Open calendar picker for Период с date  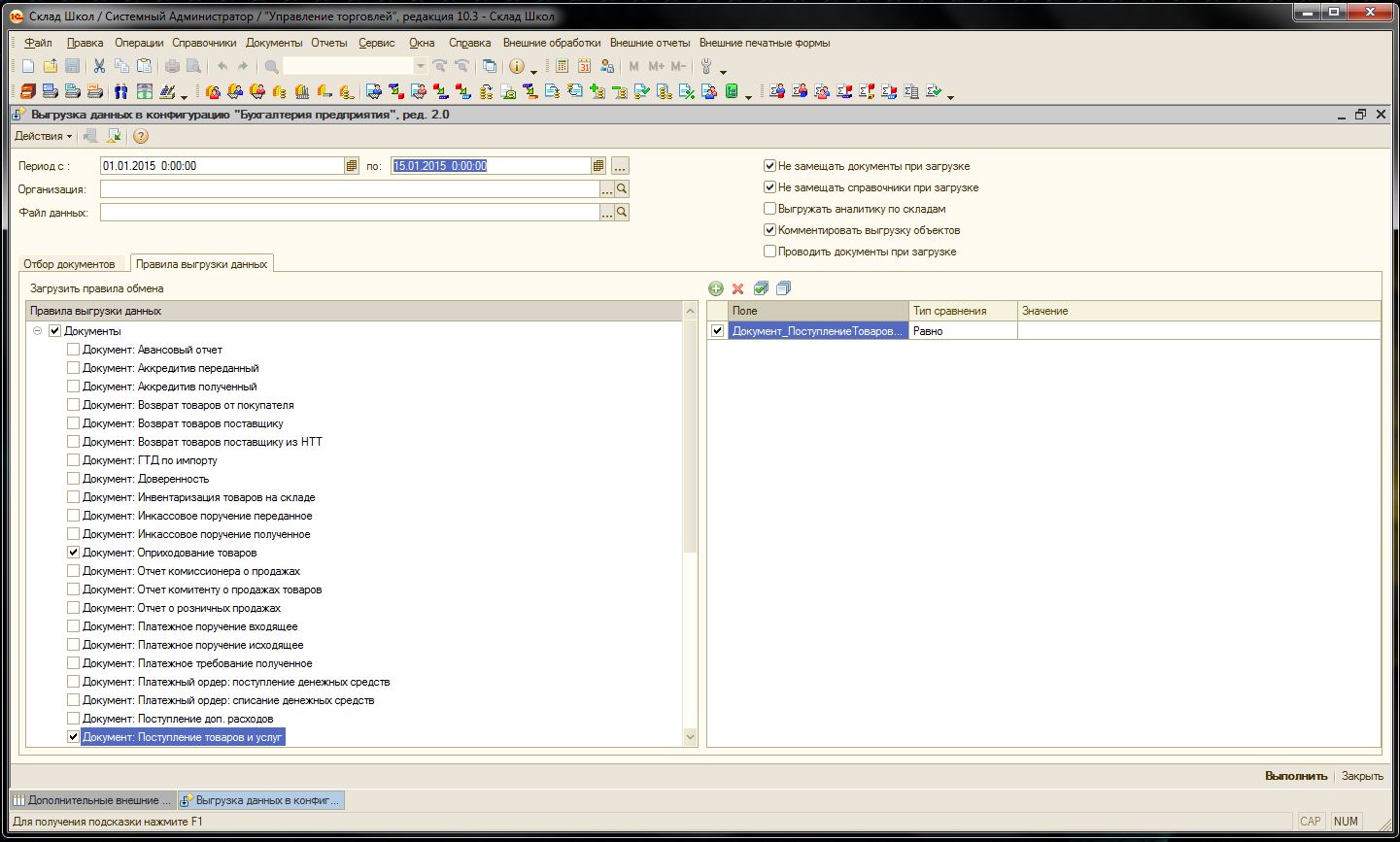pos(352,166)
